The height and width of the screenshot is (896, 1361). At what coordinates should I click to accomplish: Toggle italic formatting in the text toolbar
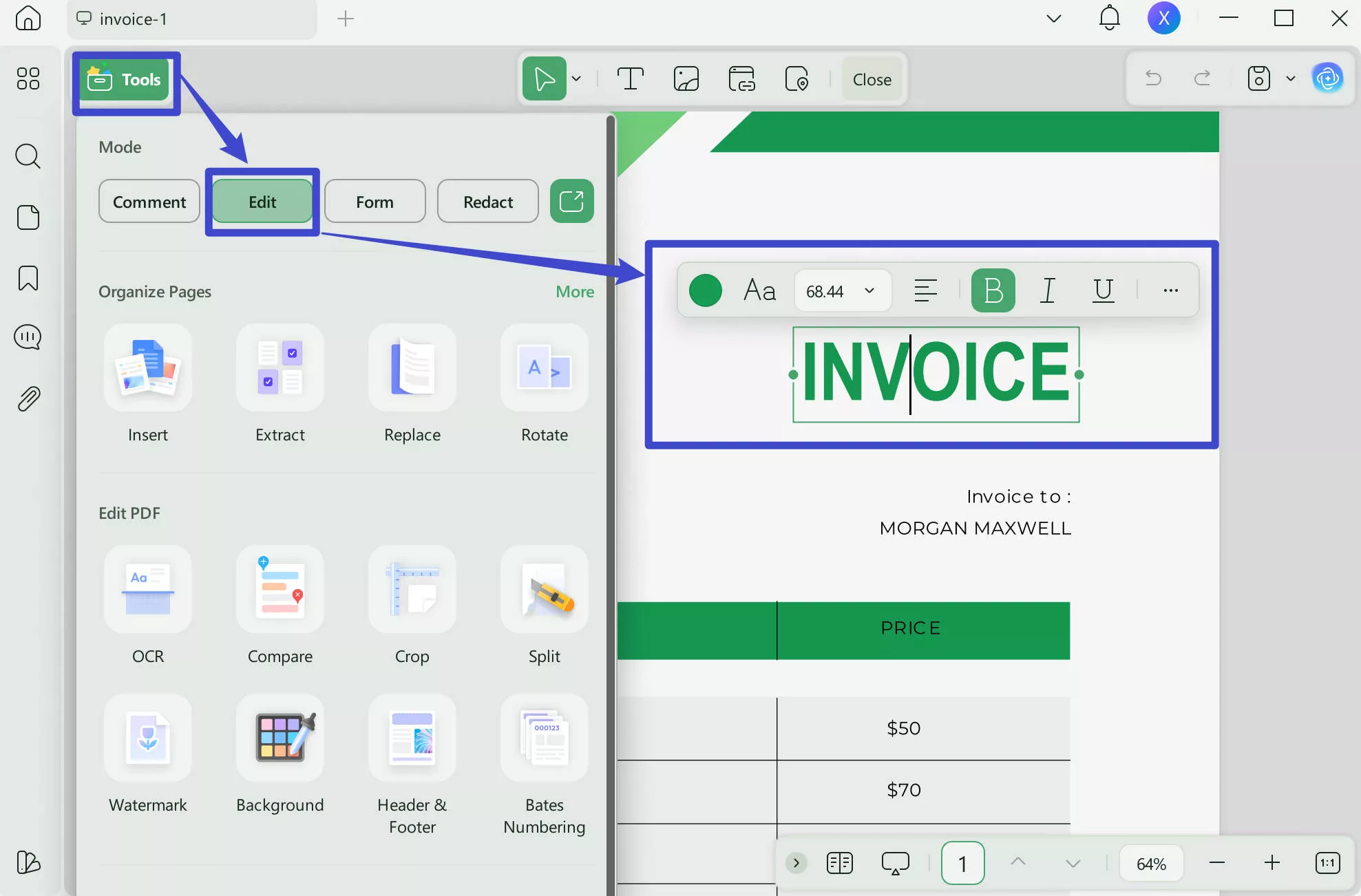tap(1047, 290)
